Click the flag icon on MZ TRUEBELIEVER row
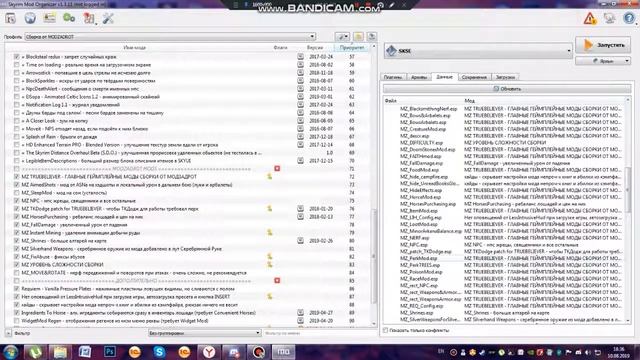 tap(269, 177)
